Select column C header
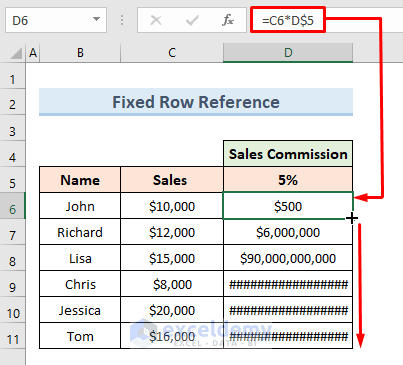Viewport: 403px width, 365px height. tap(172, 53)
